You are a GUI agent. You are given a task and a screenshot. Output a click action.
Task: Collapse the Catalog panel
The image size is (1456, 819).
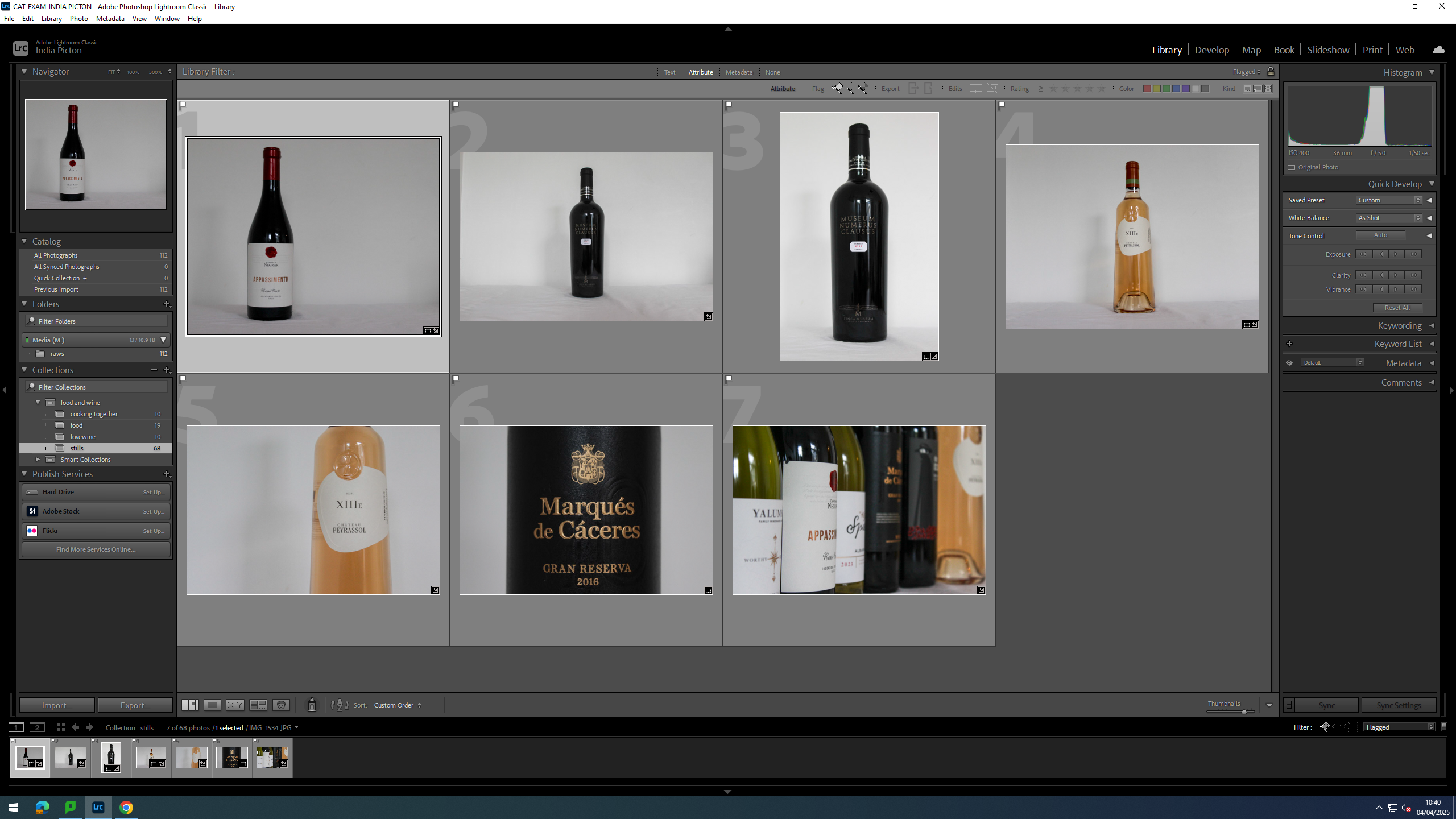pyautogui.click(x=24, y=242)
